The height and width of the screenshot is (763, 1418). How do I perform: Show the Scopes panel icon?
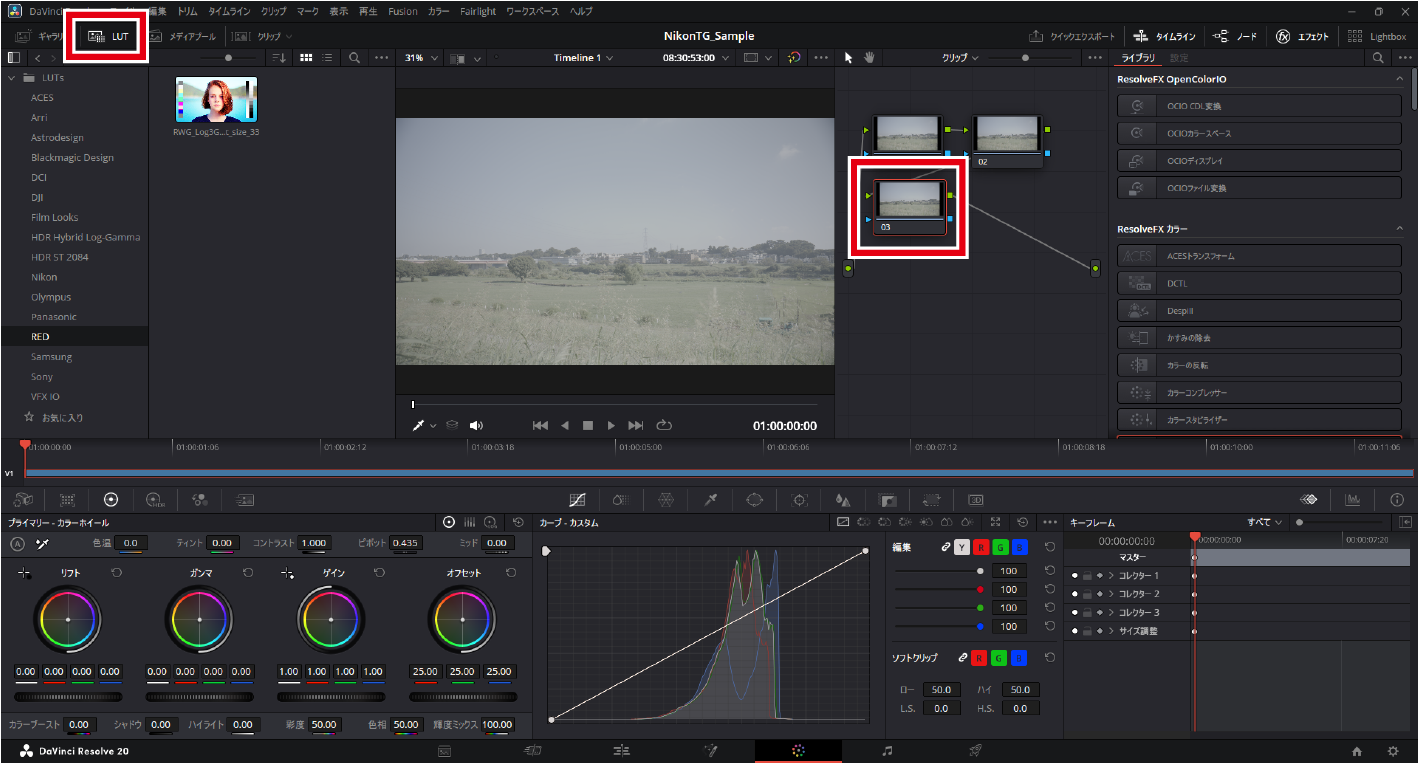point(1353,500)
